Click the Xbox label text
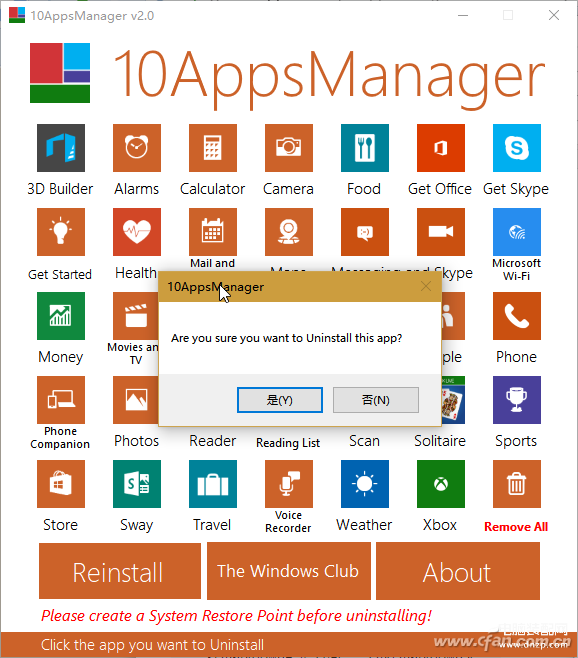Viewport: 578px width, 658px height. pyautogui.click(x=440, y=525)
